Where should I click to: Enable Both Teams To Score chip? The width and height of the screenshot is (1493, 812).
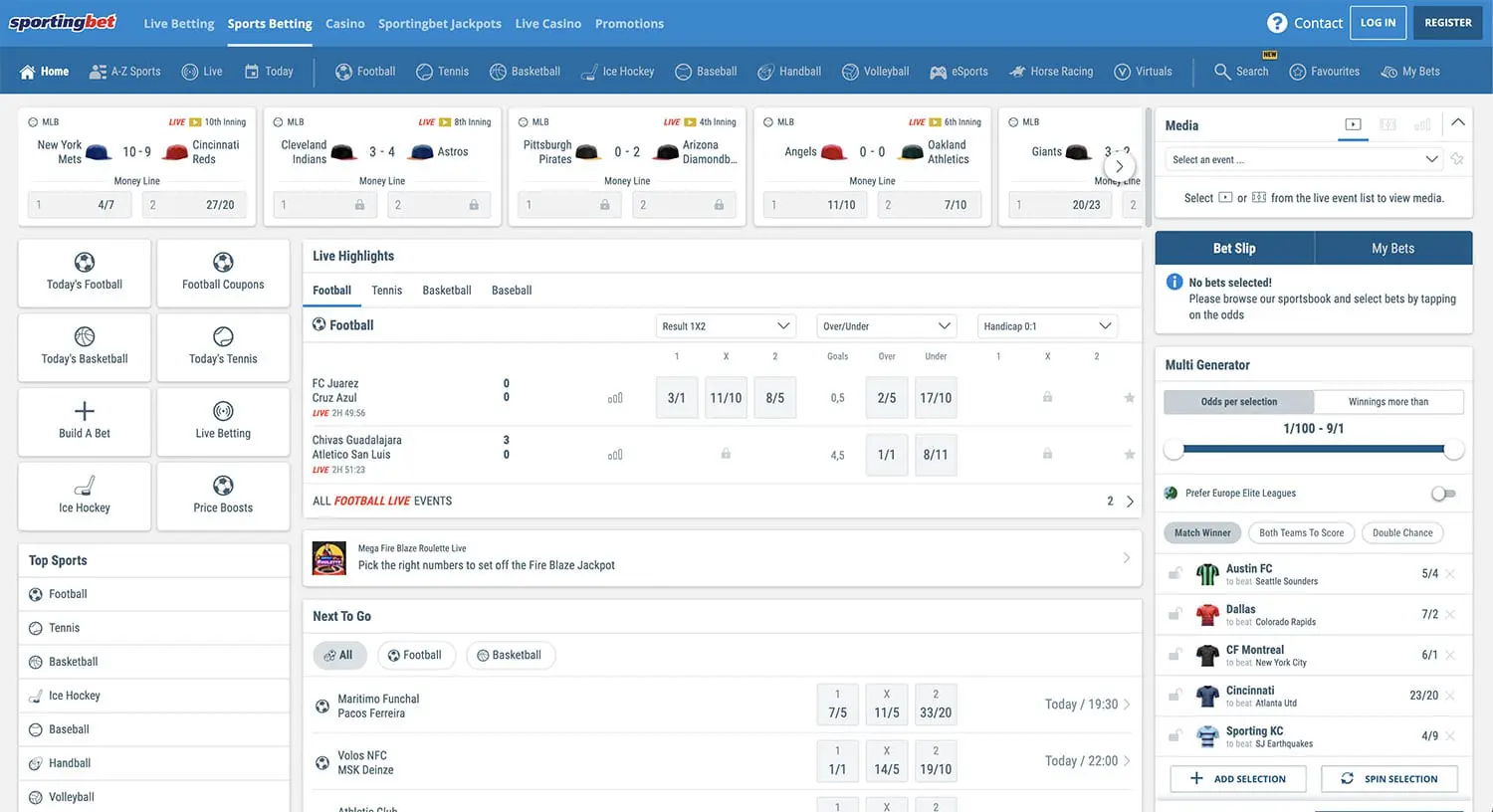coord(1301,533)
